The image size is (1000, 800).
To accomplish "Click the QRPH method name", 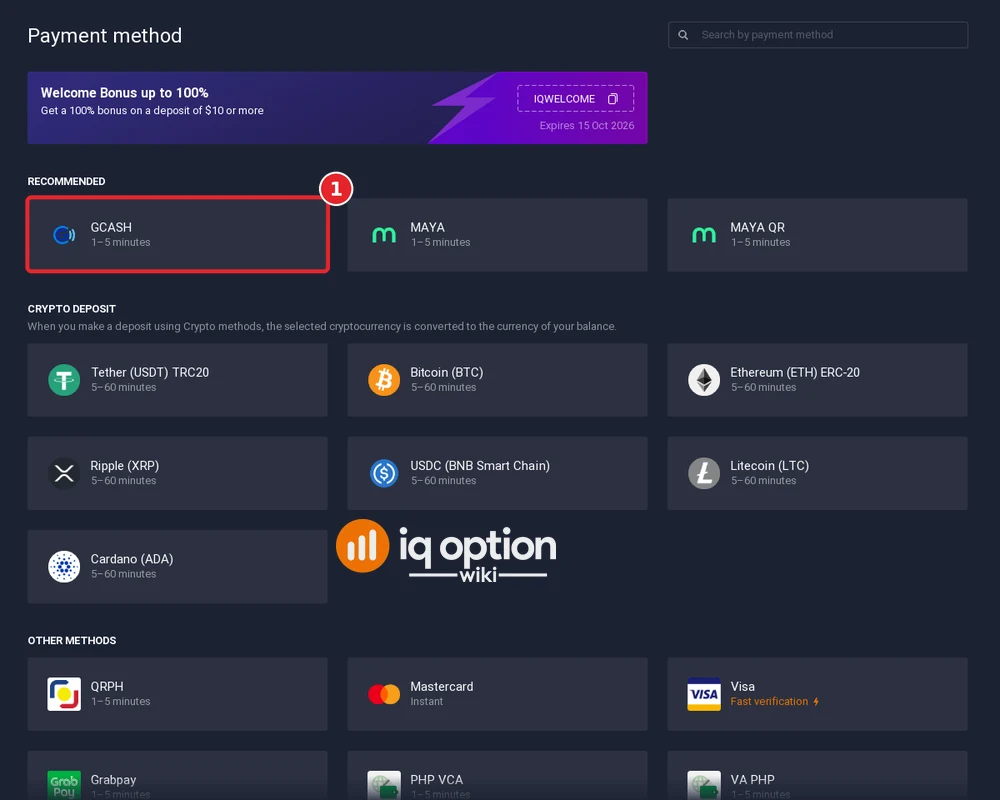I will pos(107,686).
